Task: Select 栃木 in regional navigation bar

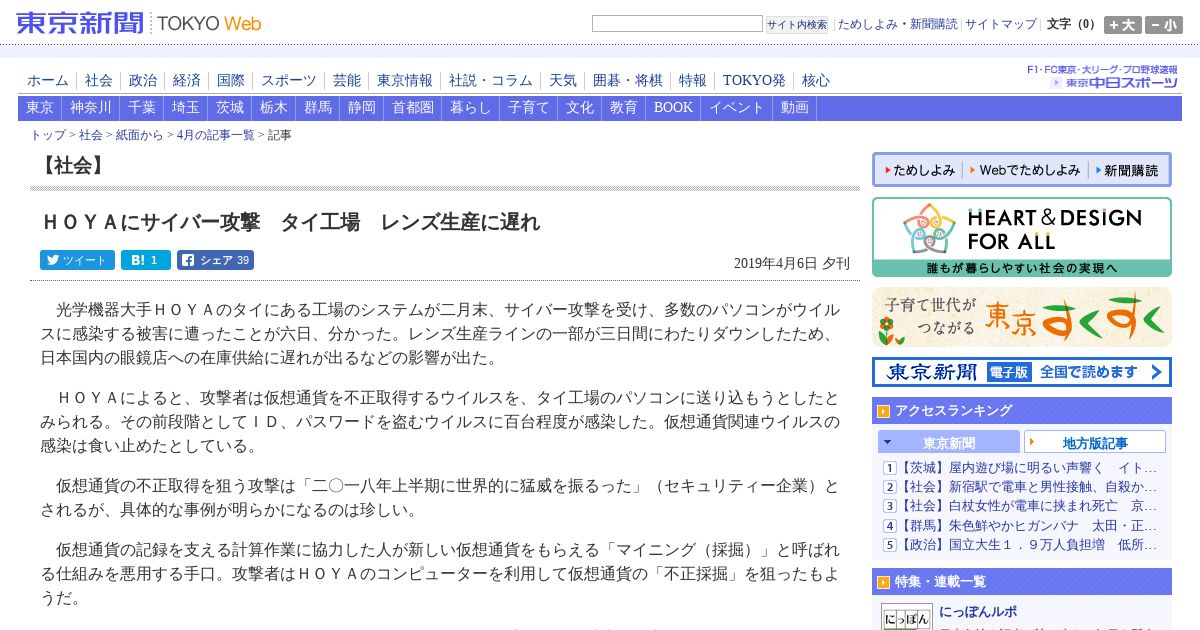Action: point(274,108)
